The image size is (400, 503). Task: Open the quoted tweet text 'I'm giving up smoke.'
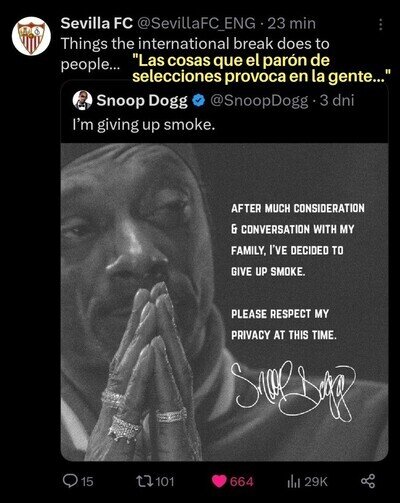tap(144, 125)
